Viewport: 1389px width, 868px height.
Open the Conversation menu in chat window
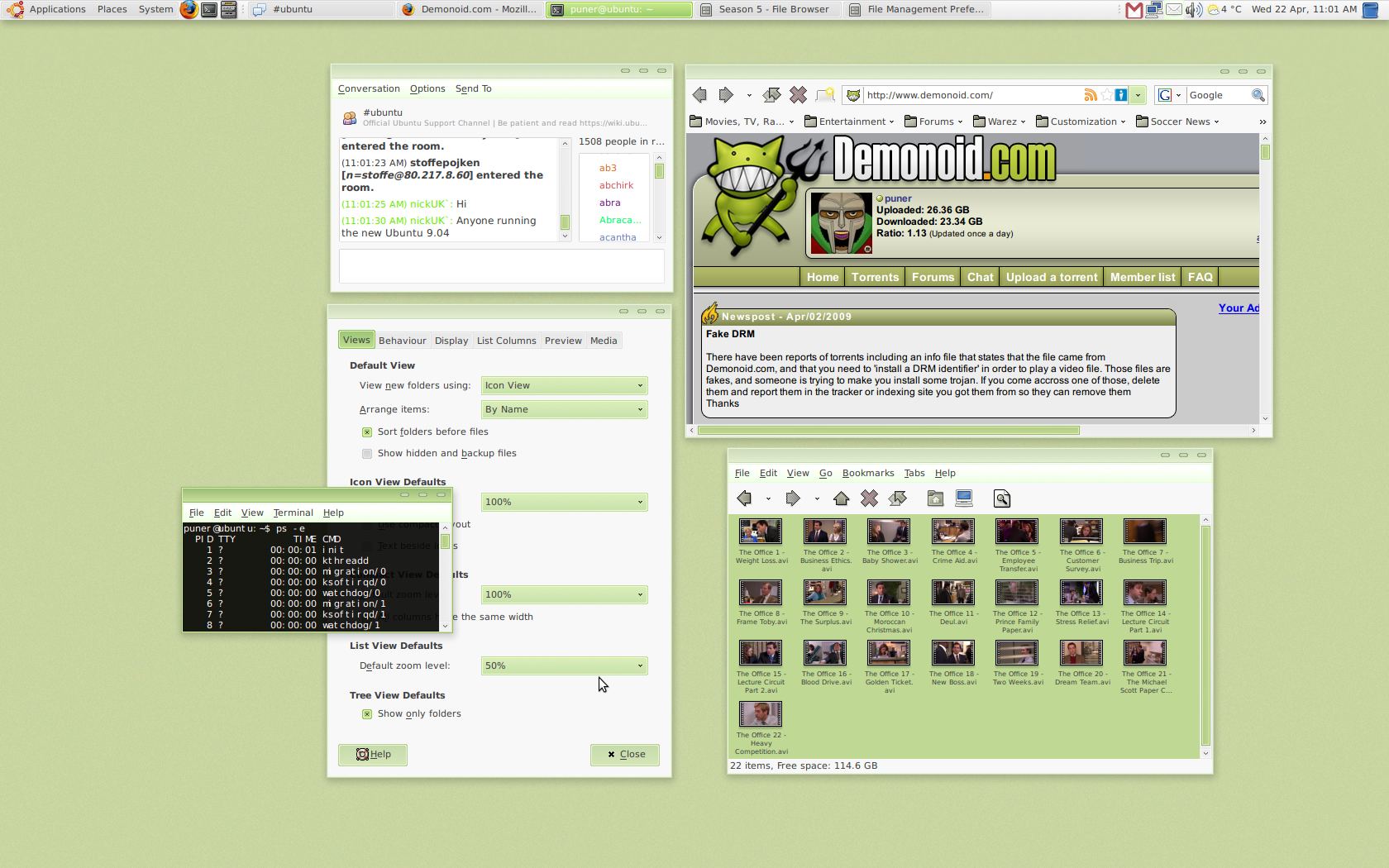[369, 89]
